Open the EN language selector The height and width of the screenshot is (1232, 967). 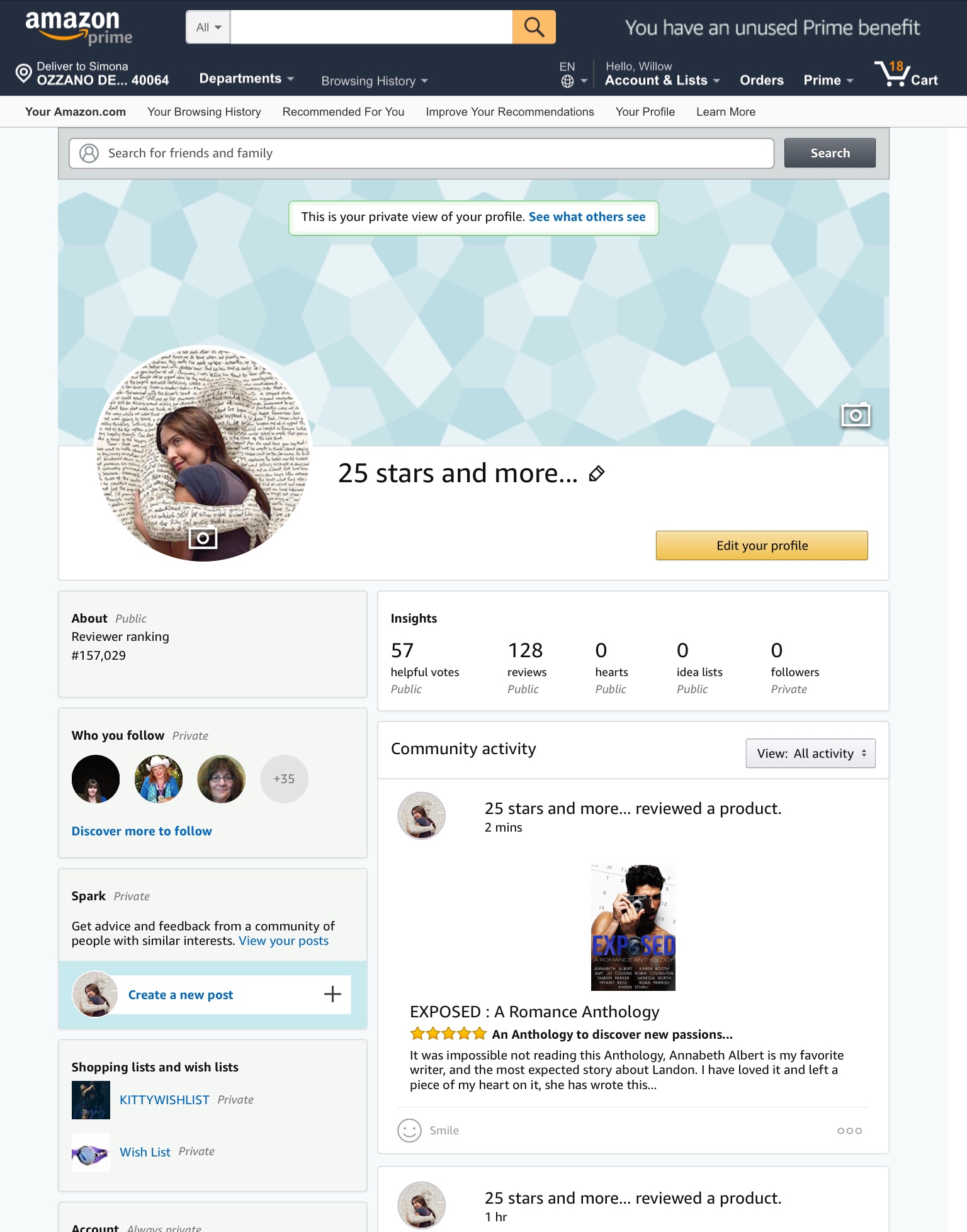pyautogui.click(x=573, y=74)
